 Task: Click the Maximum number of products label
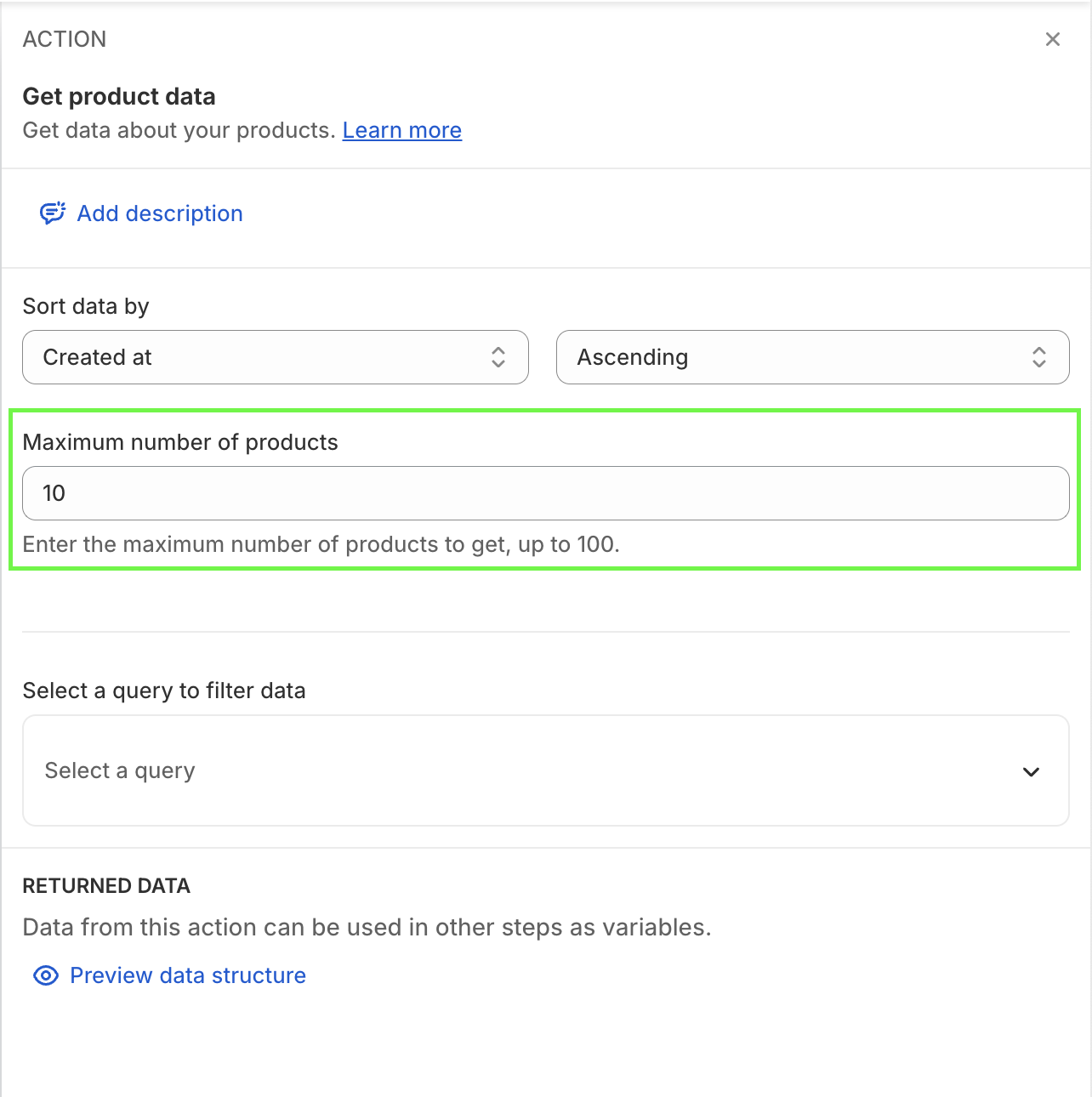pyautogui.click(x=180, y=442)
